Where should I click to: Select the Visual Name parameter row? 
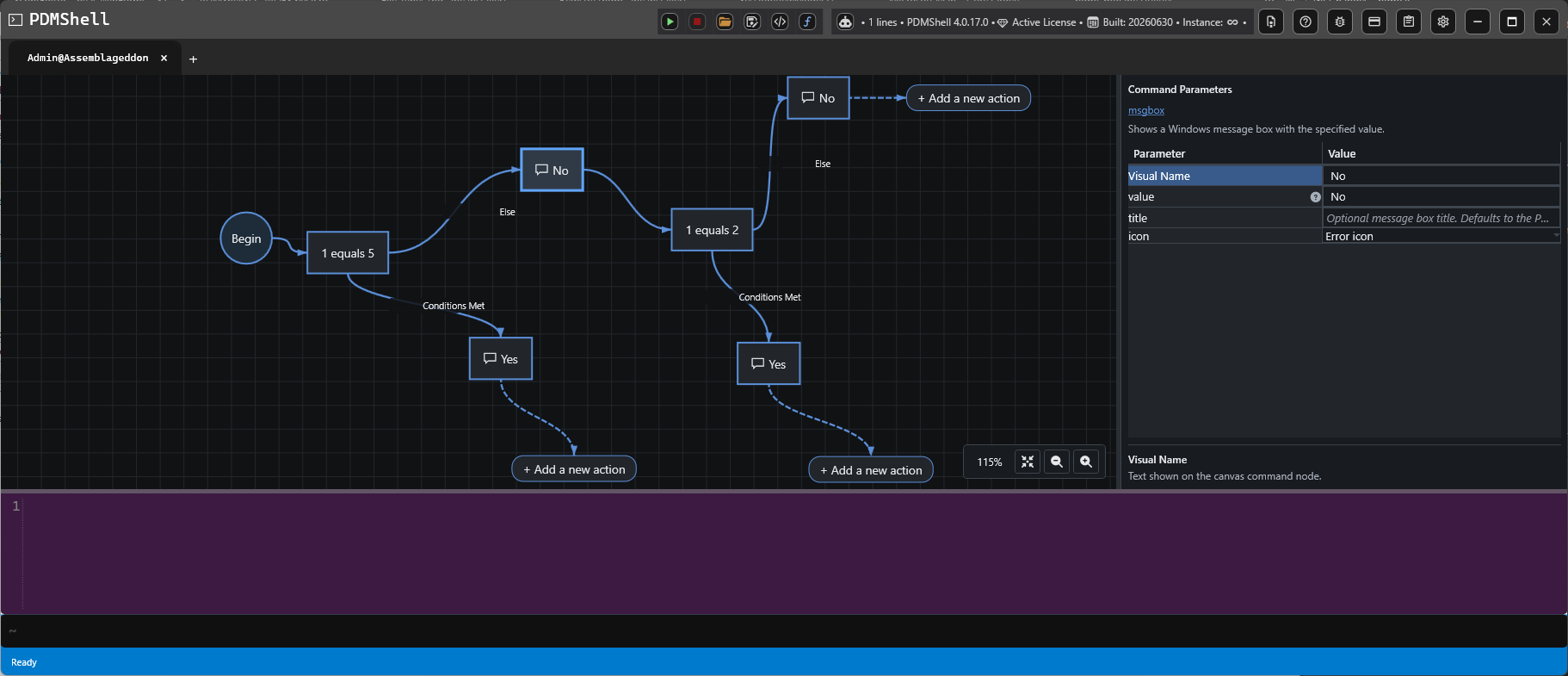[x=1225, y=176]
